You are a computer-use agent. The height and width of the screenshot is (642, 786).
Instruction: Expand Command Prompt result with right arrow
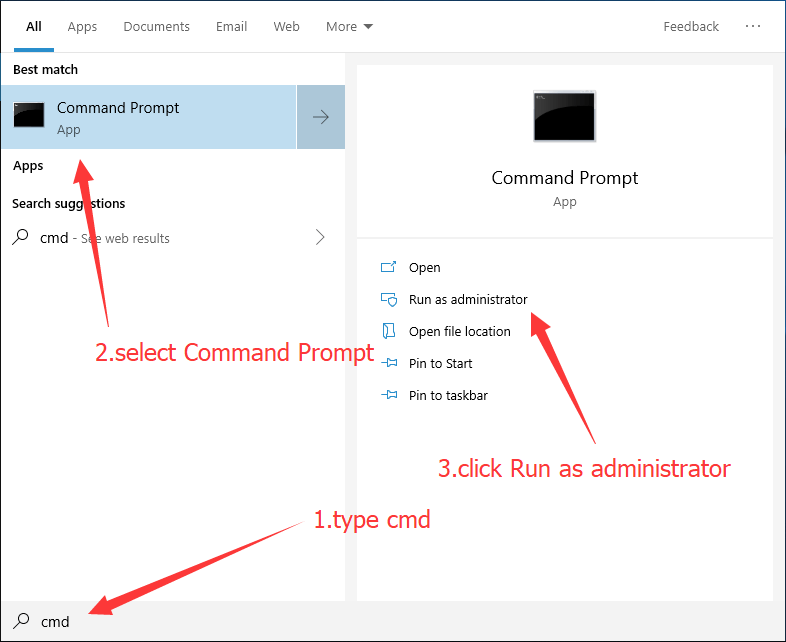pyautogui.click(x=321, y=117)
